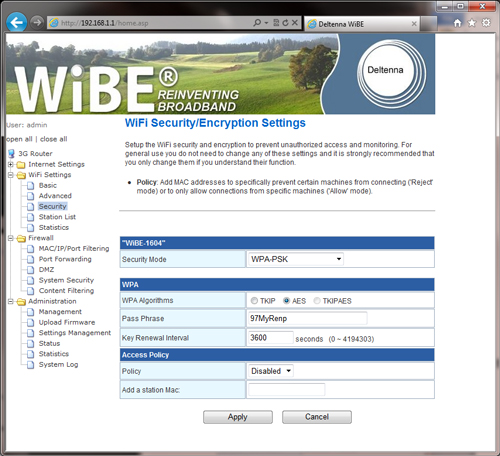This screenshot has width=500, height=456.
Task: Open the Access Policy dropdown
Action: point(270,371)
